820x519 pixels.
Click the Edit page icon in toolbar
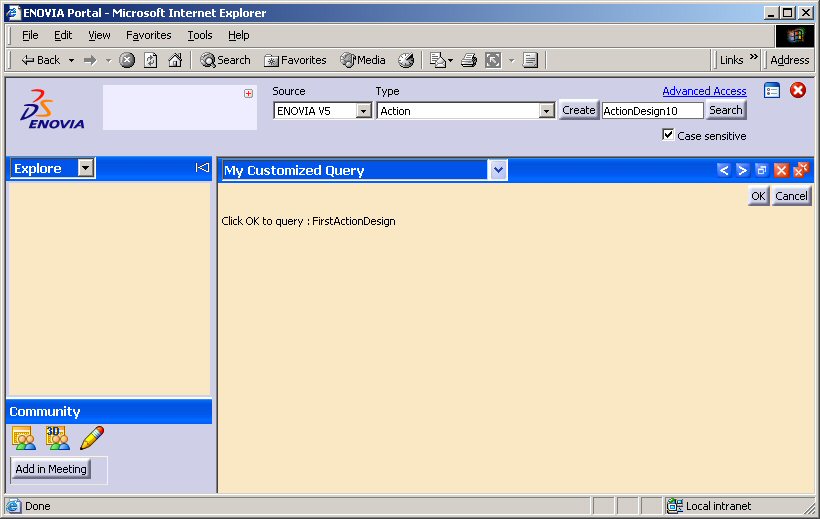click(x=493, y=61)
